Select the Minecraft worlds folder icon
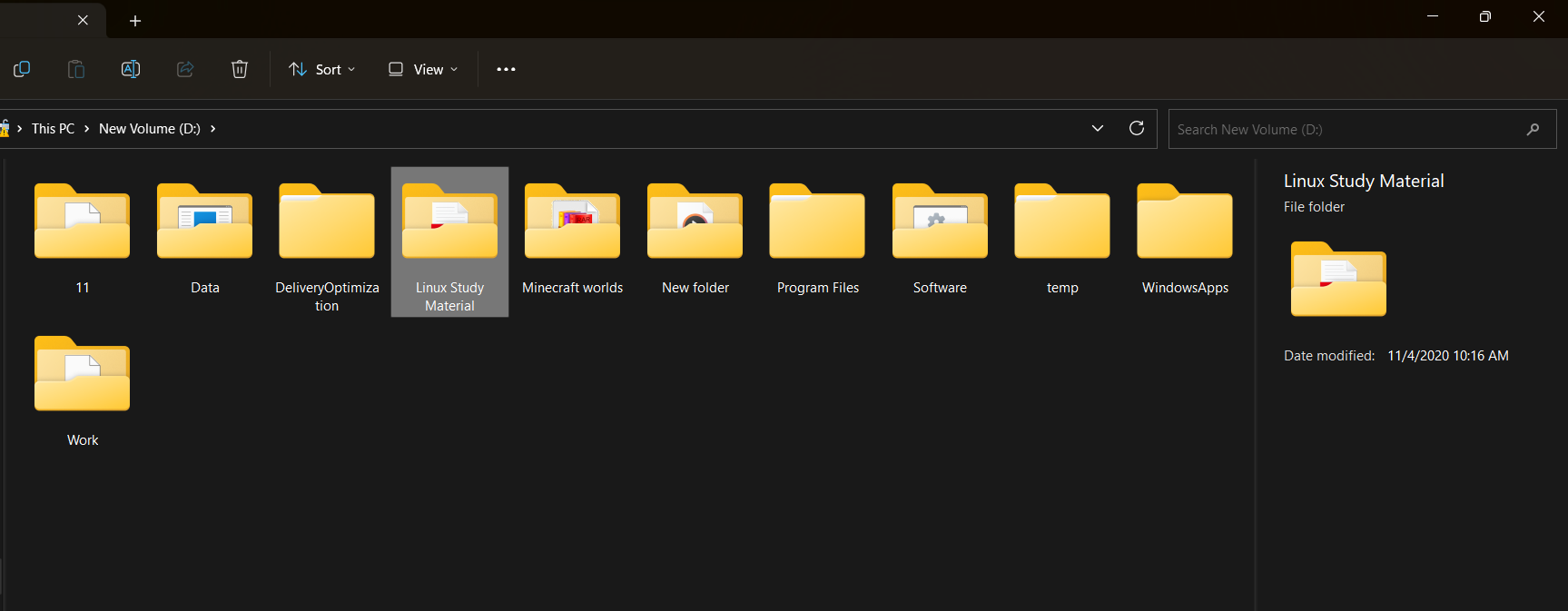 point(572,221)
